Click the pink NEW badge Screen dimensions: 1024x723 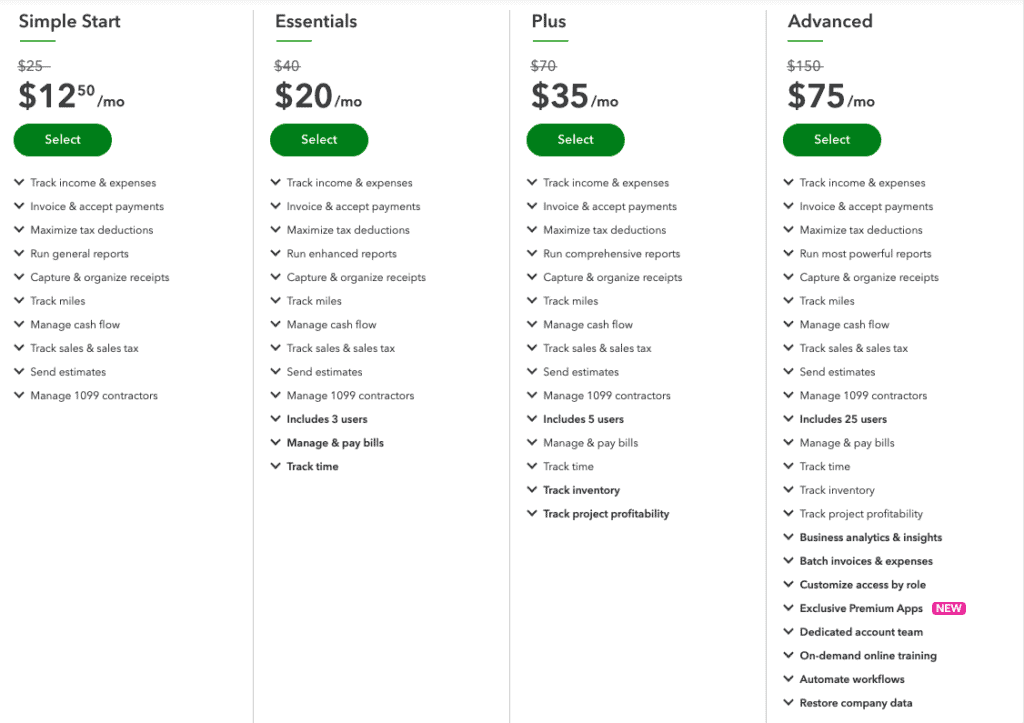(x=948, y=608)
